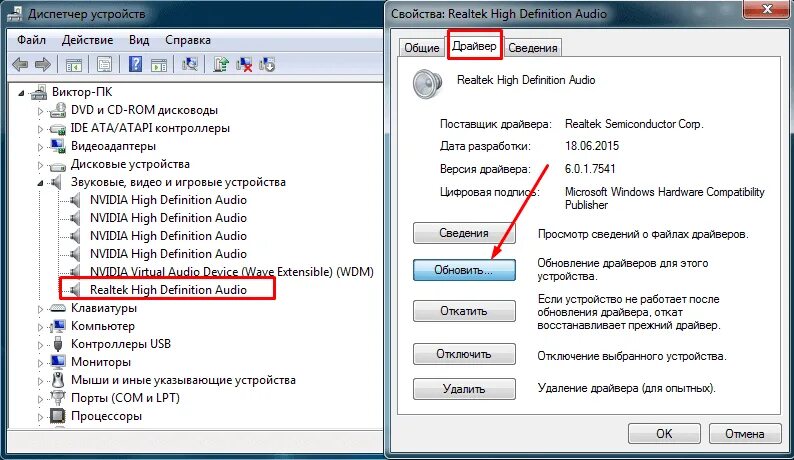794x460 pixels.
Task: Select the DVD и CD-ROM дисководы icon
Action: pyautogui.click(x=58, y=110)
